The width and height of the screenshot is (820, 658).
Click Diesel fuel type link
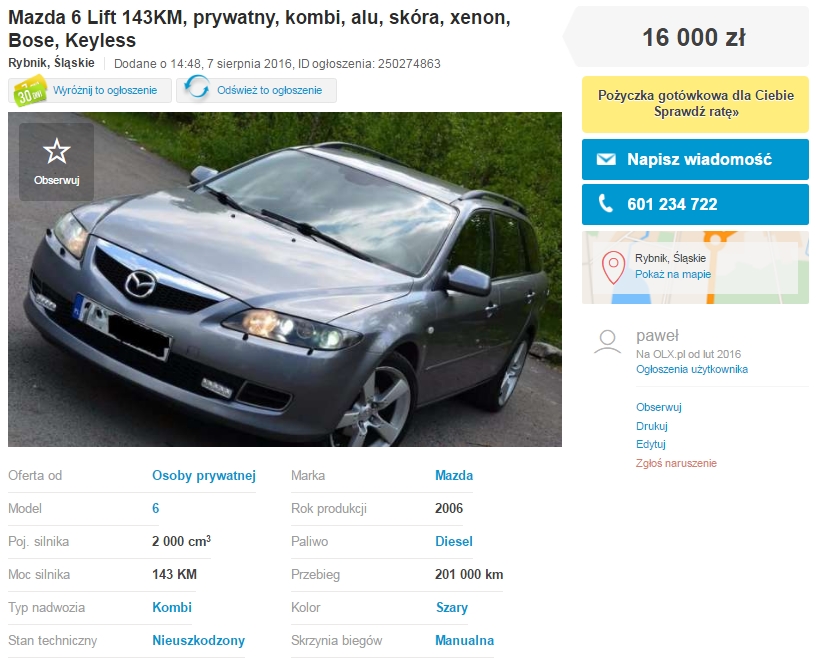pyautogui.click(x=453, y=541)
